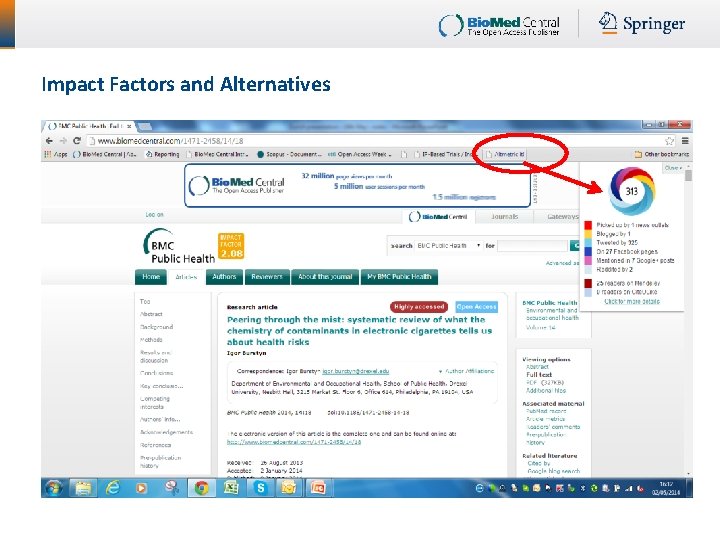Viewport: 720px width, 540px height.
Task: Open the Cited by link
Action: pyautogui.click(x=539, y=464)
